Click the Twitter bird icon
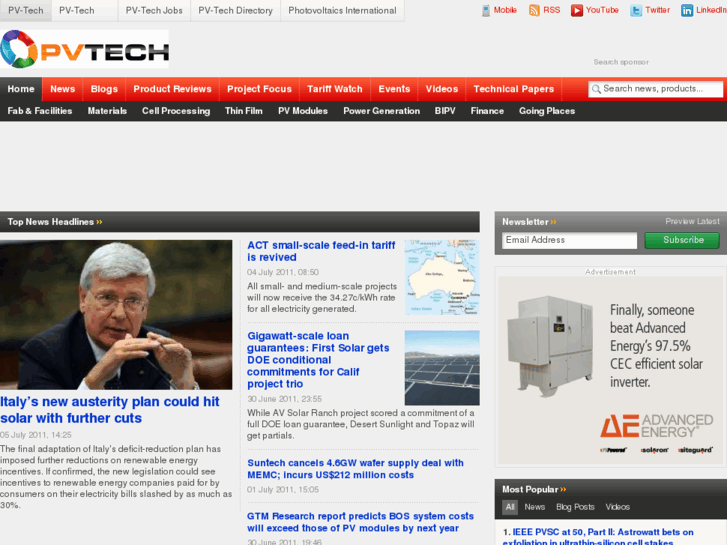Screen dimensions: 727x545 pos(636,10)
